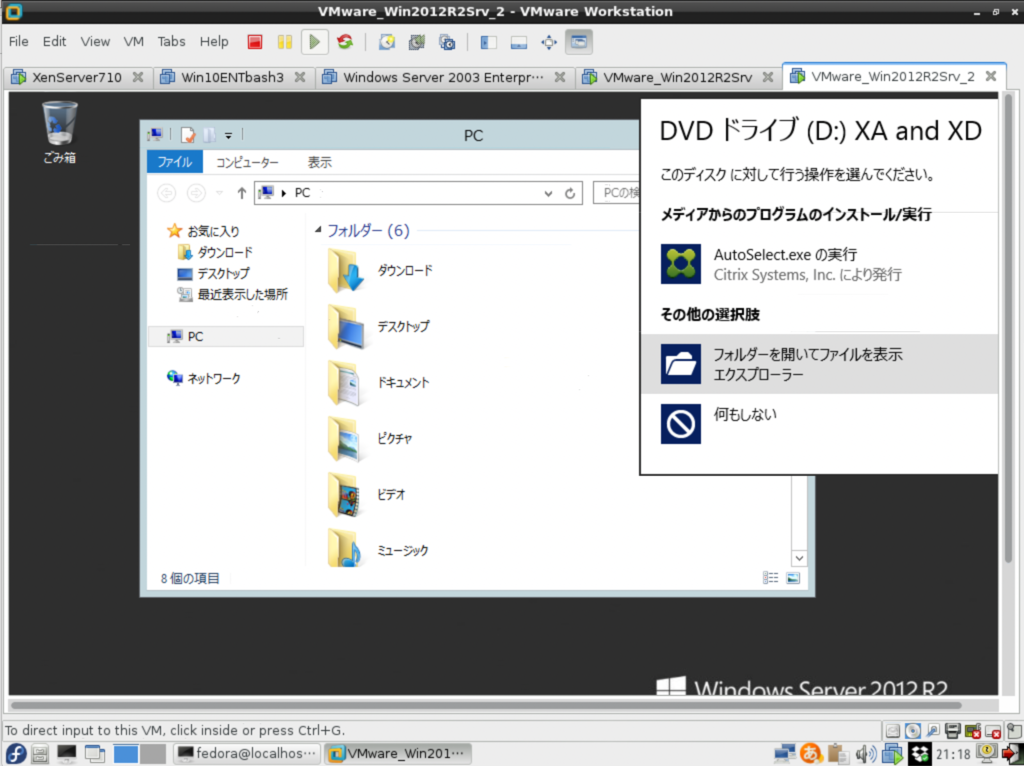Screen dimensions: 1024x766
Task: Click the Restart guest icon
Action: click(345, 42)
